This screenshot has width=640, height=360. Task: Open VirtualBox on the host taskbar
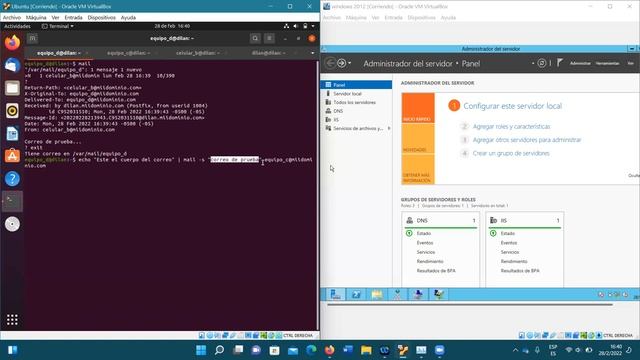(x=403, y=350)
